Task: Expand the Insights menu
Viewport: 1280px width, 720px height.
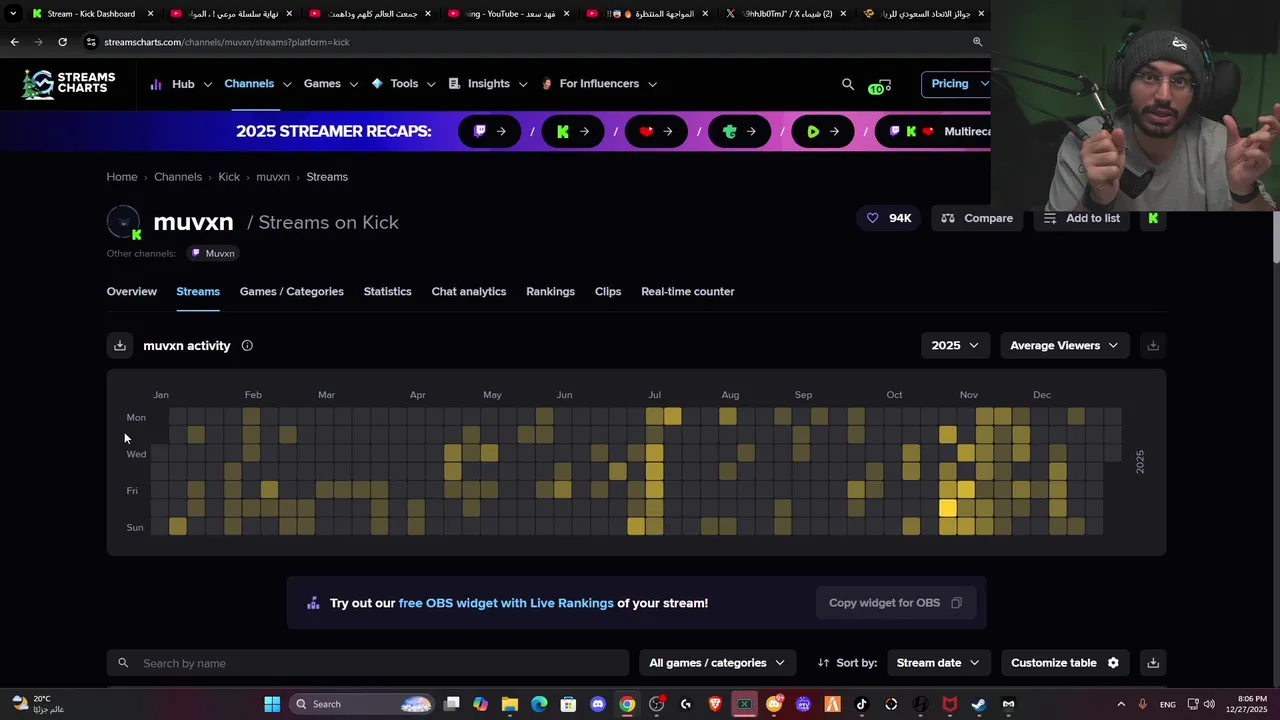Action: [x=488, y=84]
